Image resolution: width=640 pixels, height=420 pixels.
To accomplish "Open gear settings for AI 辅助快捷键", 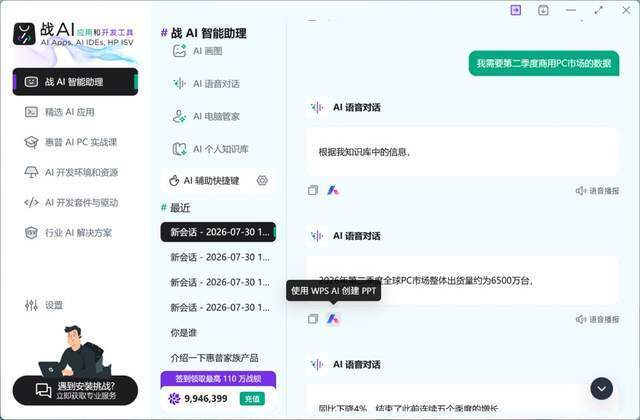I will click(262, 180).
